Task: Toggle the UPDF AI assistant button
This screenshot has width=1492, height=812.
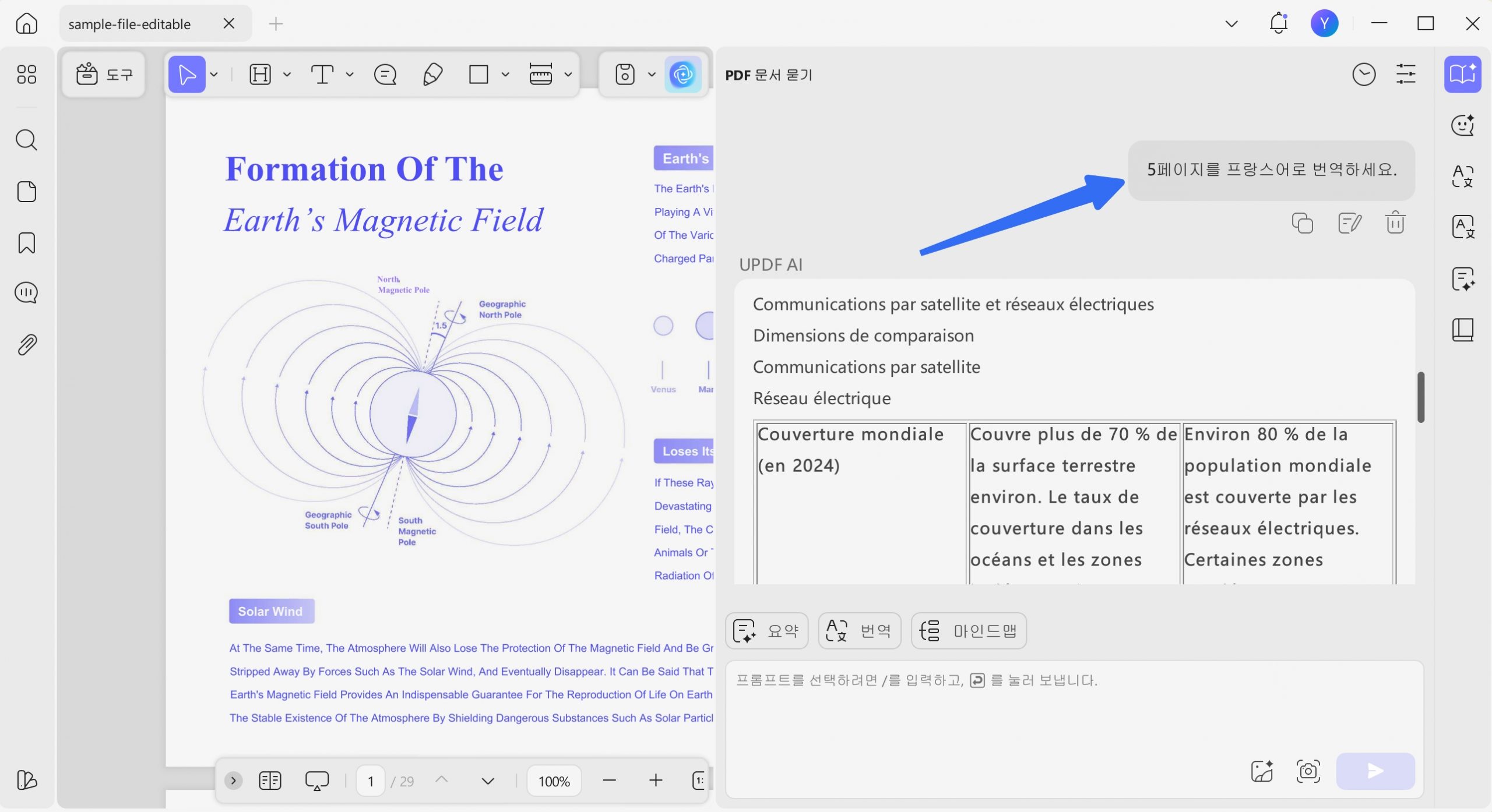Action: pyautogui.click(x=682, y=75)
